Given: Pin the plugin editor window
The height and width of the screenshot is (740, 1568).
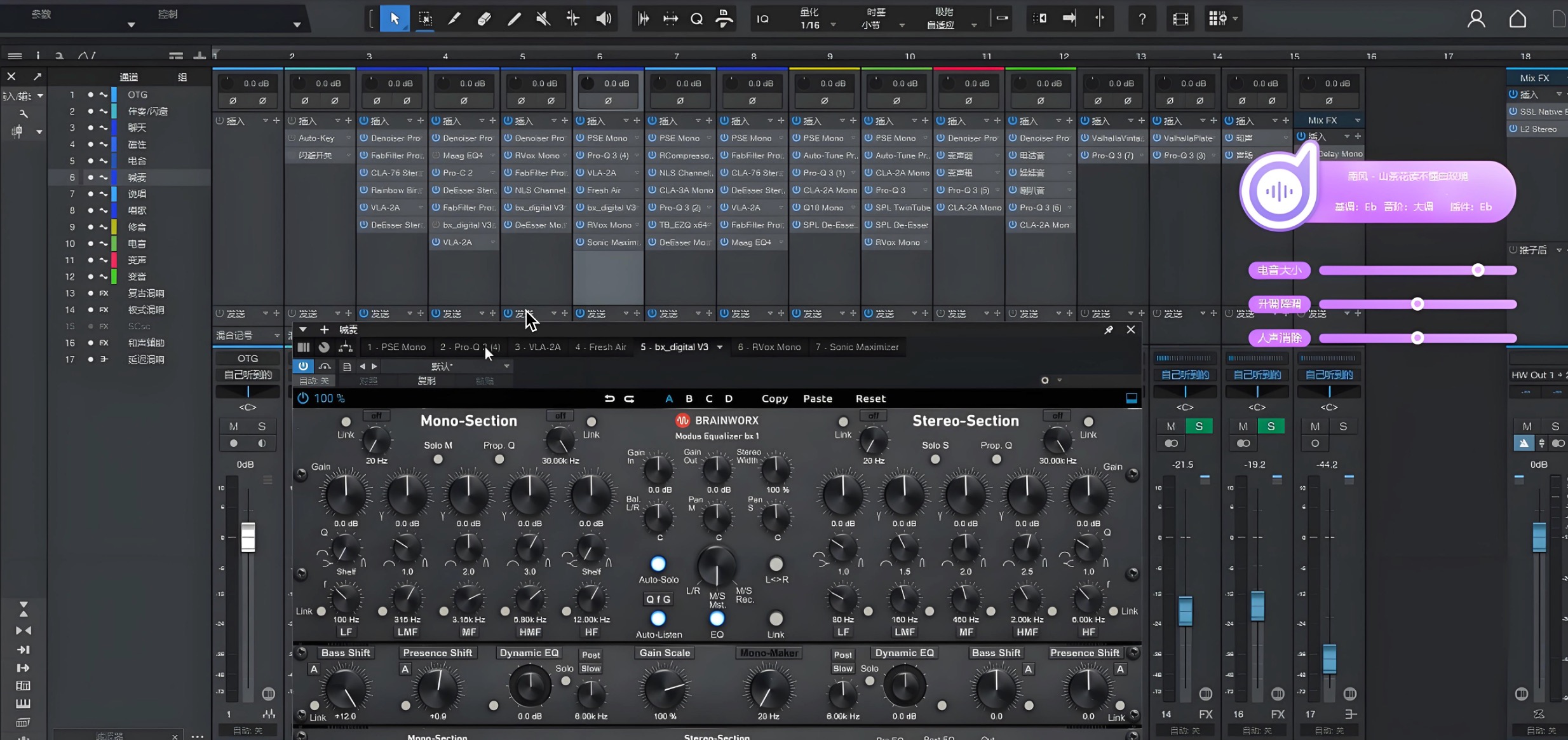Looking at the screenshot, I should [x=1108, y=329].
